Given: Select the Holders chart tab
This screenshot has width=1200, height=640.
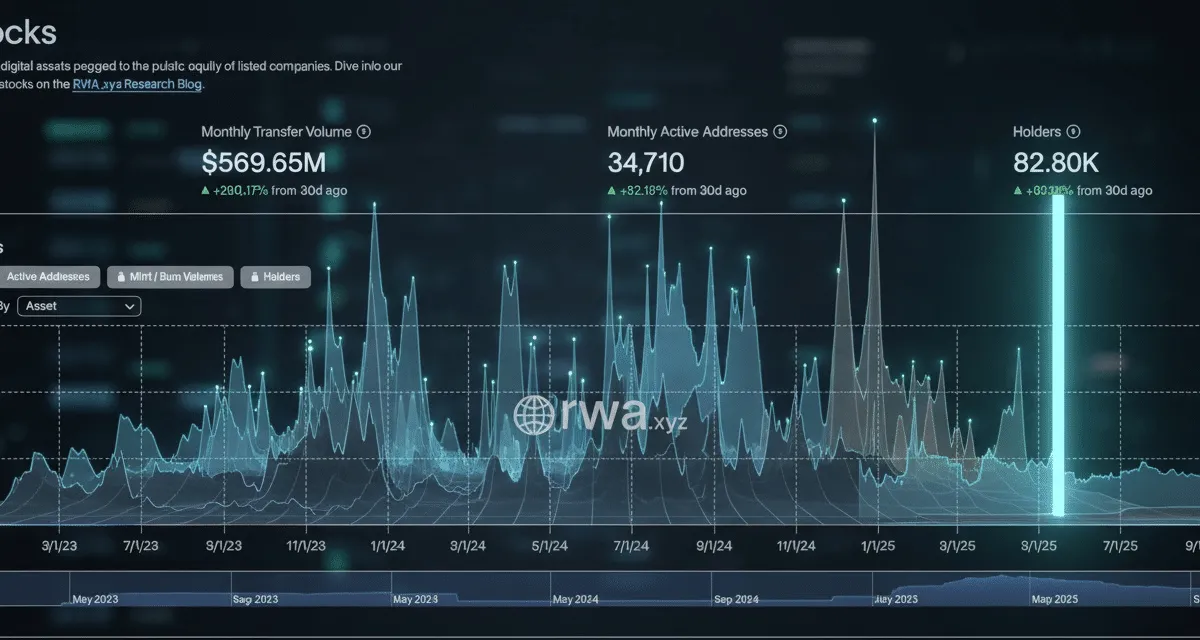Looking at the screenshot, I should click(276, 277).
